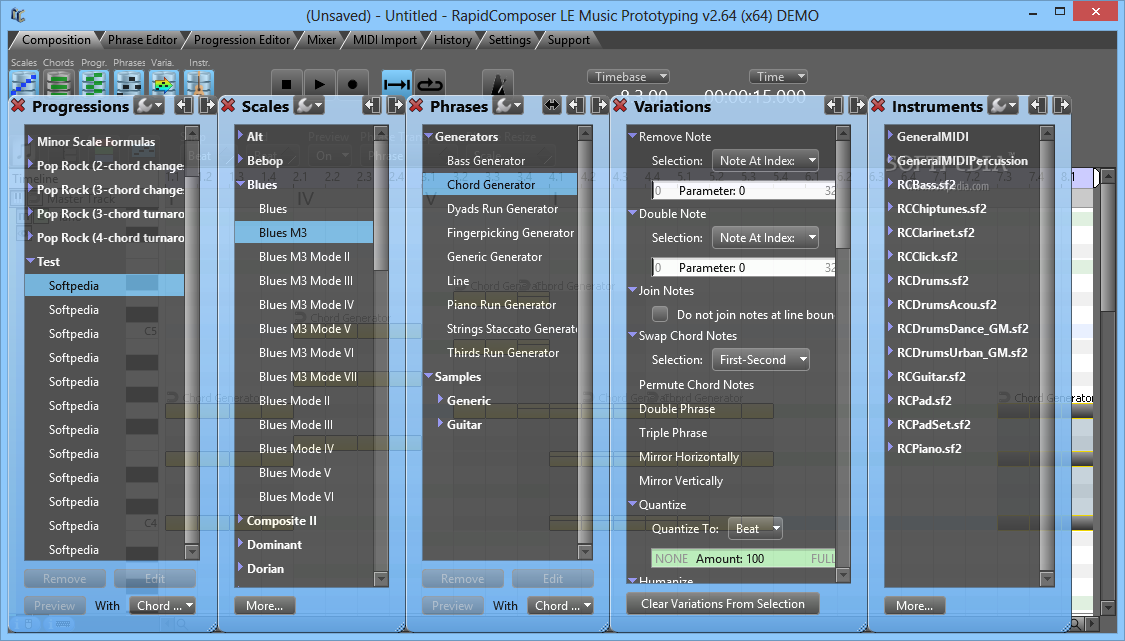Open the Mixer tab
Screen dimensions: 1125x641
click(321, 40)
